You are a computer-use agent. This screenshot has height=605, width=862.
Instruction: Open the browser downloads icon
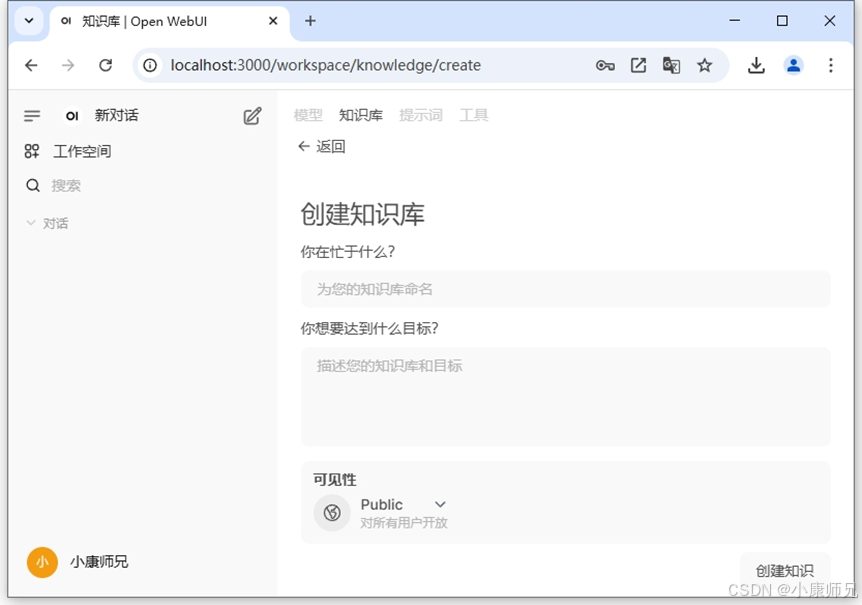pos(756,65)
